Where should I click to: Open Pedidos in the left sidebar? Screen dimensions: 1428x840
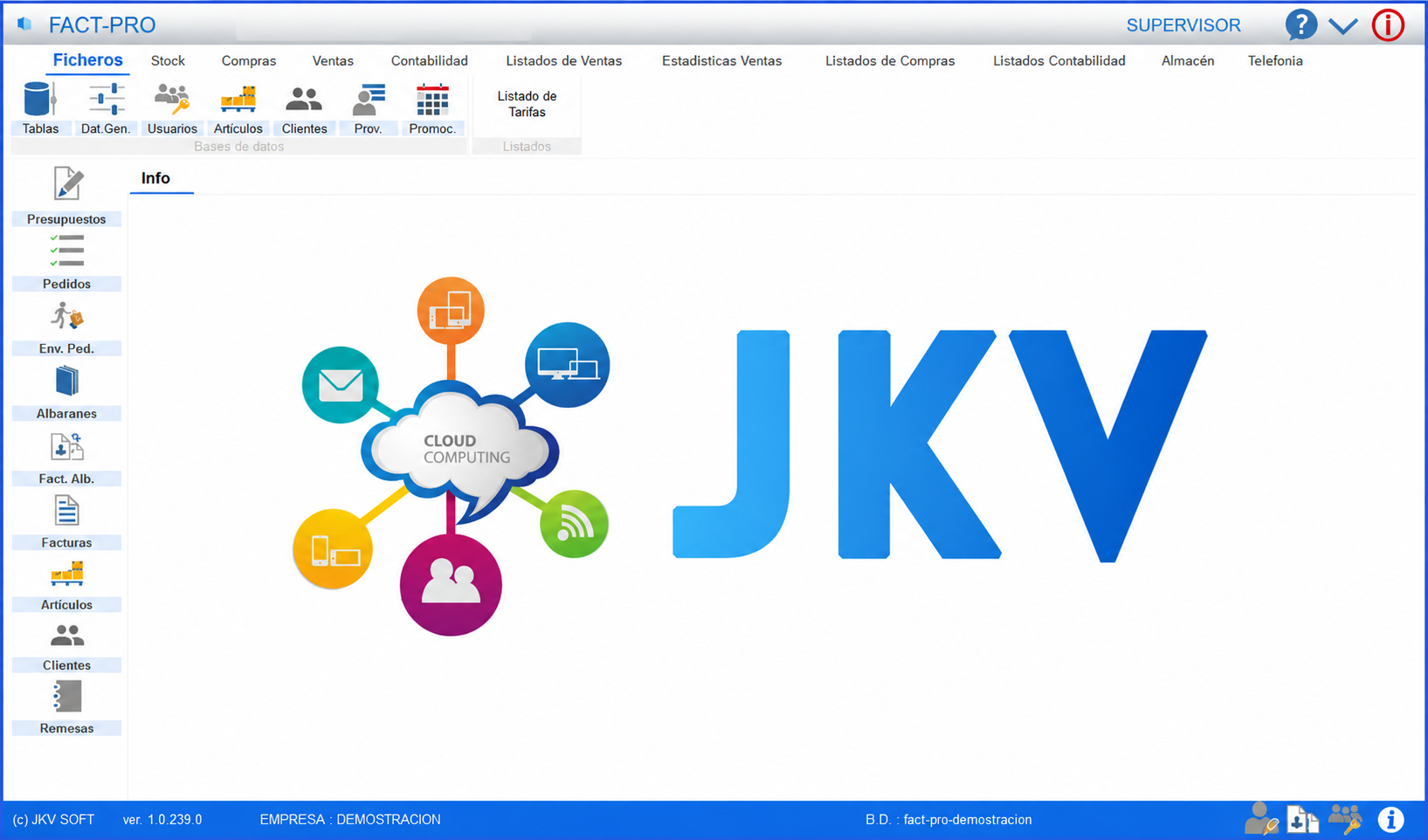click(66, 261)
